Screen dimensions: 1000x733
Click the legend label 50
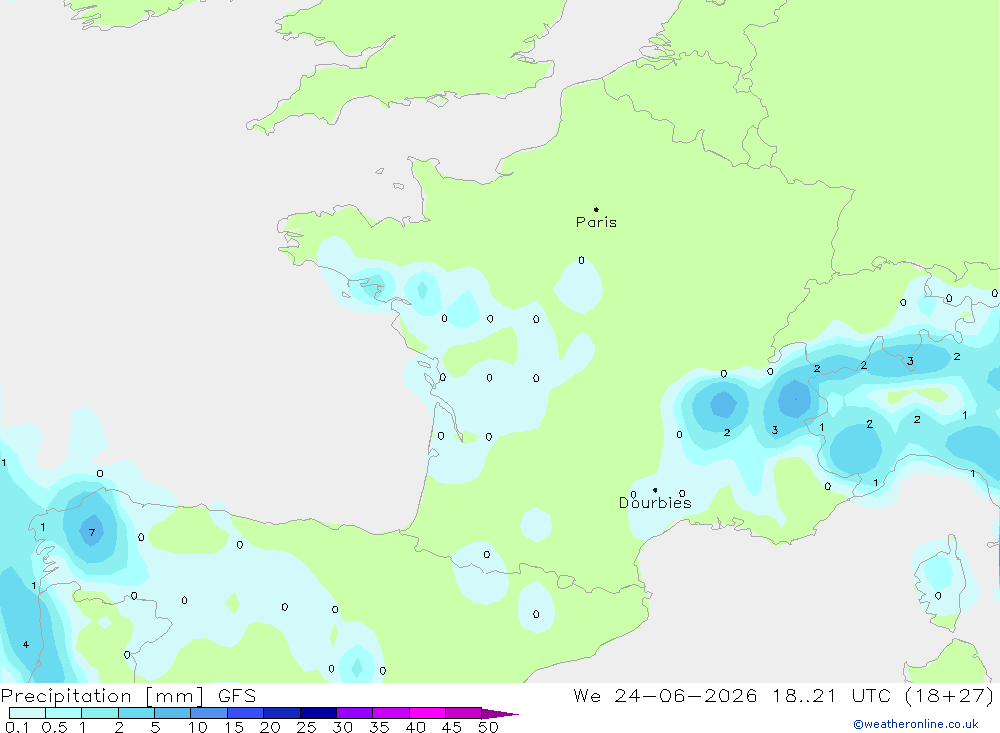coord(488,727)
